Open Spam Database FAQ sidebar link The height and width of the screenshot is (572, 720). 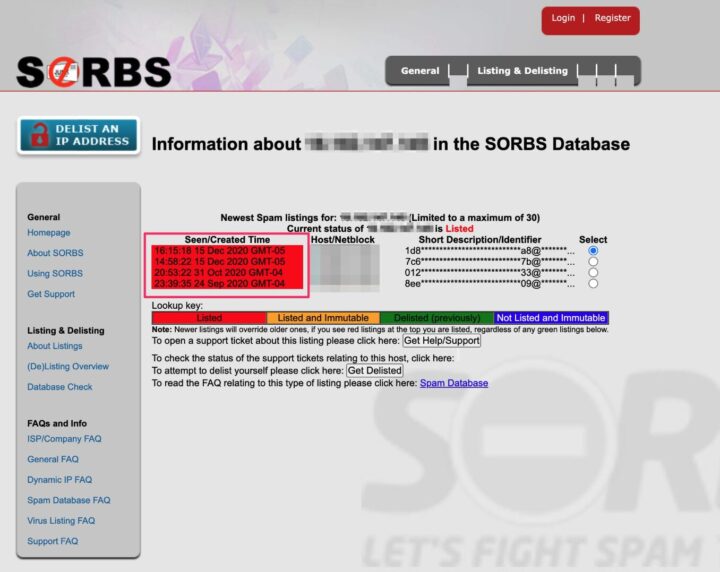pyautogui.click(x=69, y=500)
